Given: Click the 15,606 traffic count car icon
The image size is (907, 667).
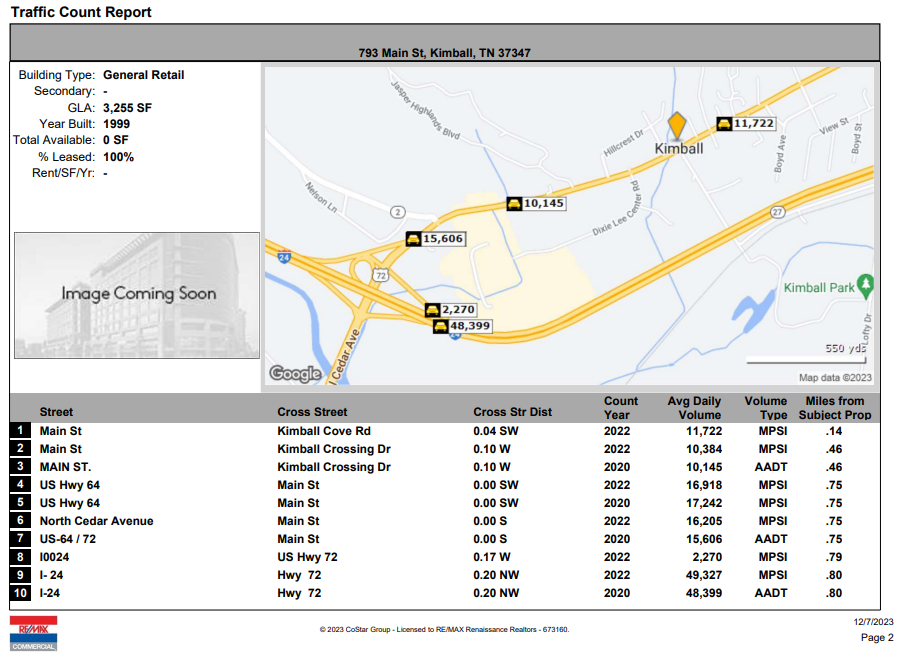Looking at the screenshot, I should tap(413, 239).
